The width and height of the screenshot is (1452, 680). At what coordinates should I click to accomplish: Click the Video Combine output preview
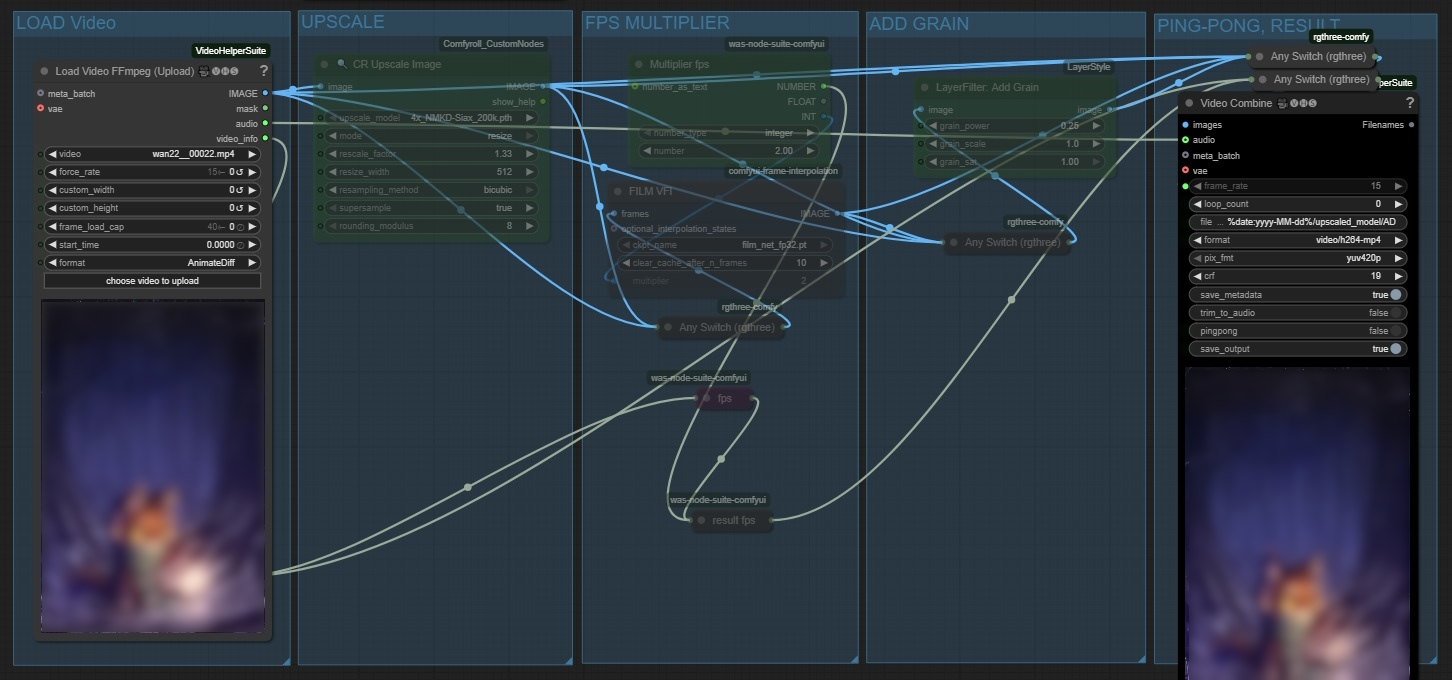[1297, 523]
